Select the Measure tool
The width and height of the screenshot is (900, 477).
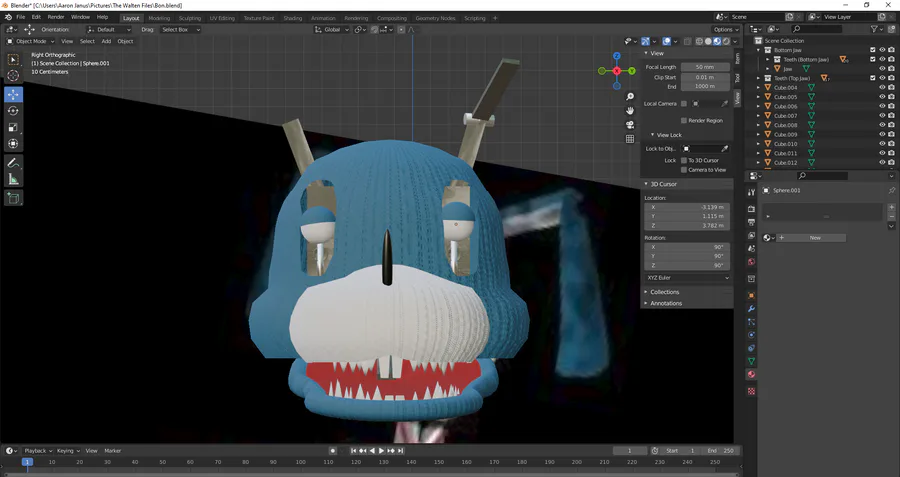click(x=13, y=180)
